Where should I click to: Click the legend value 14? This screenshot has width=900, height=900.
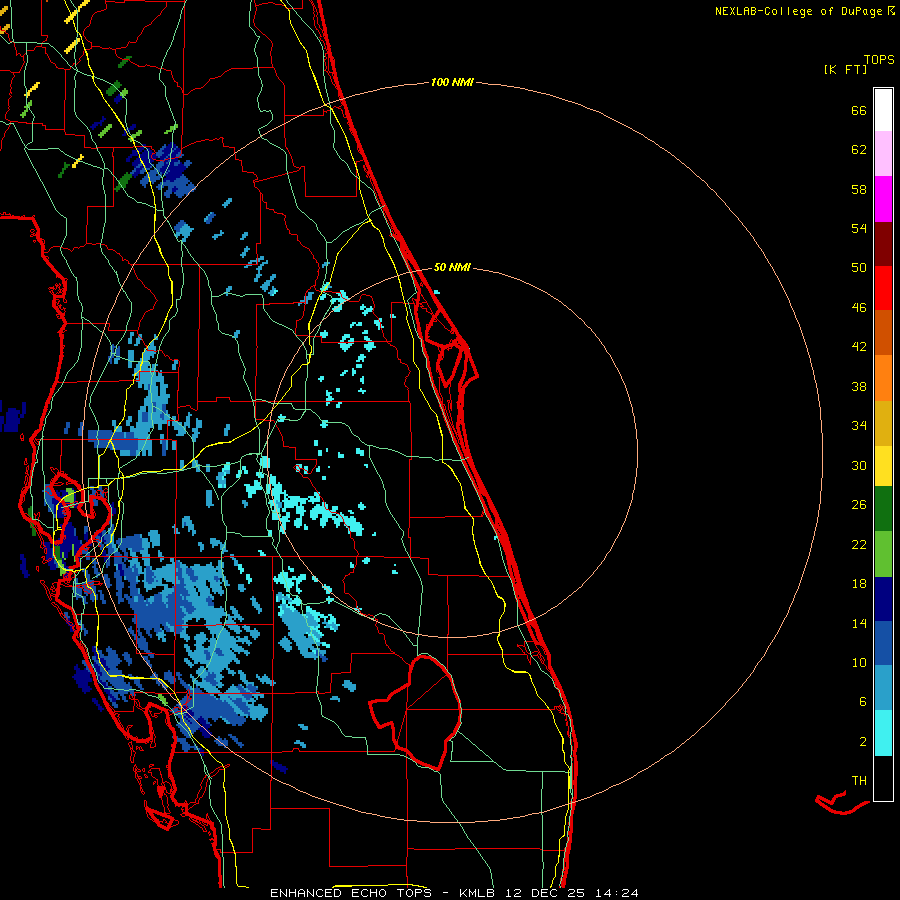(x=859, y=623)
